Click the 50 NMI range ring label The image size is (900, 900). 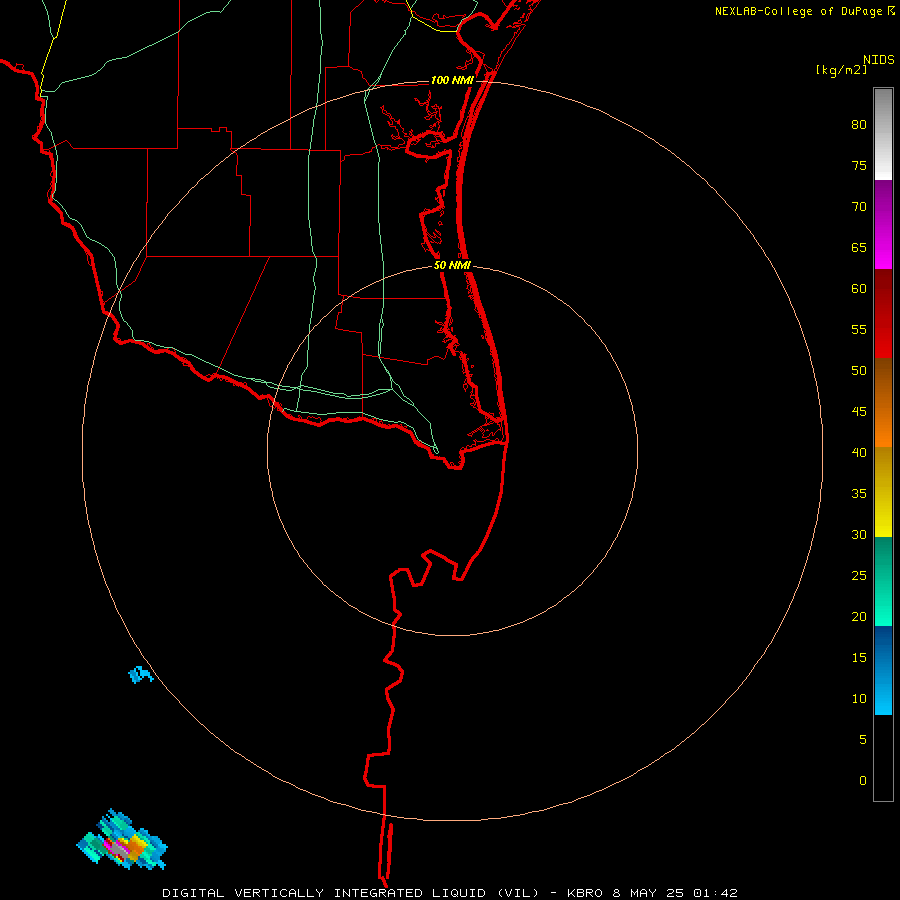click(x=452, y=265)
